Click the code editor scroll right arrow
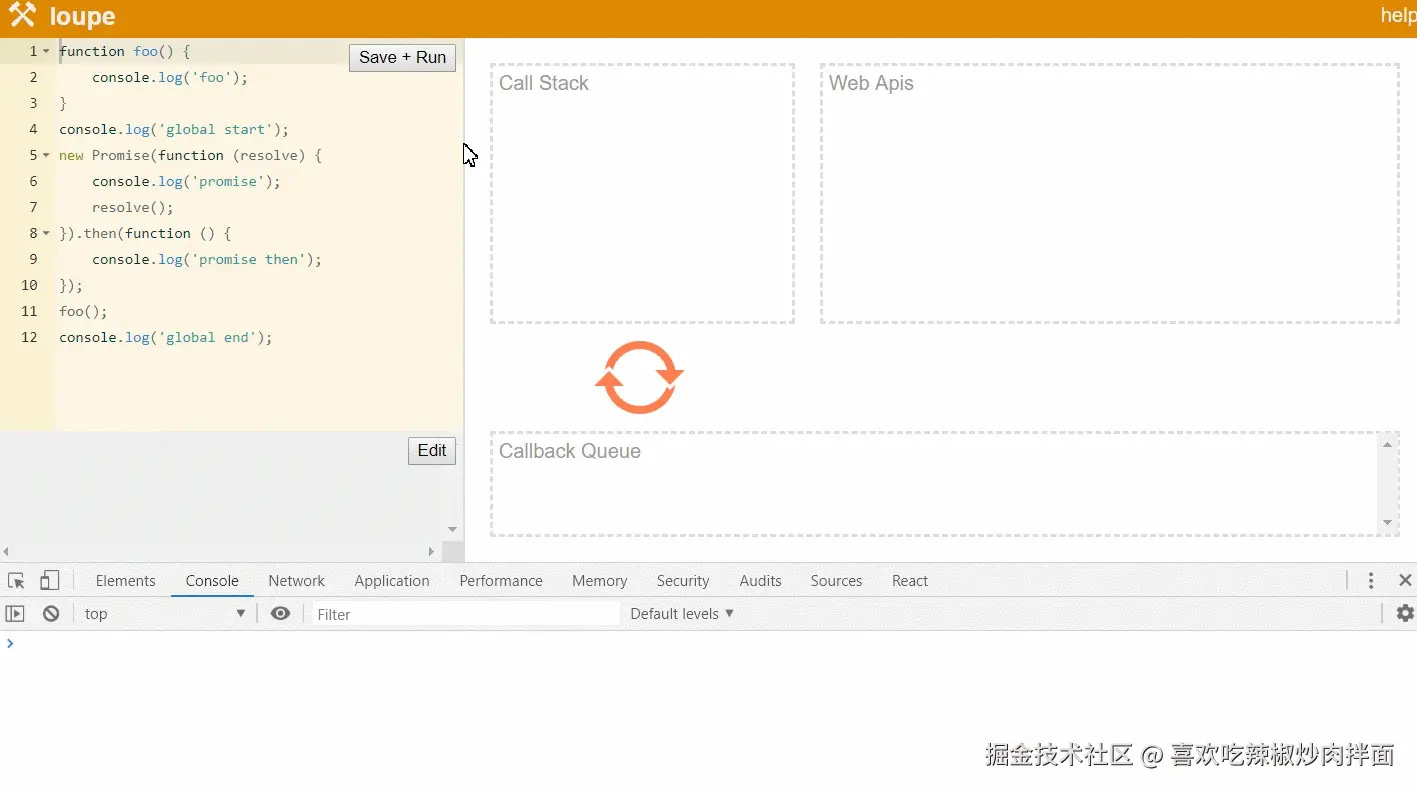The image size is (1417, 791). coord(432,551)
